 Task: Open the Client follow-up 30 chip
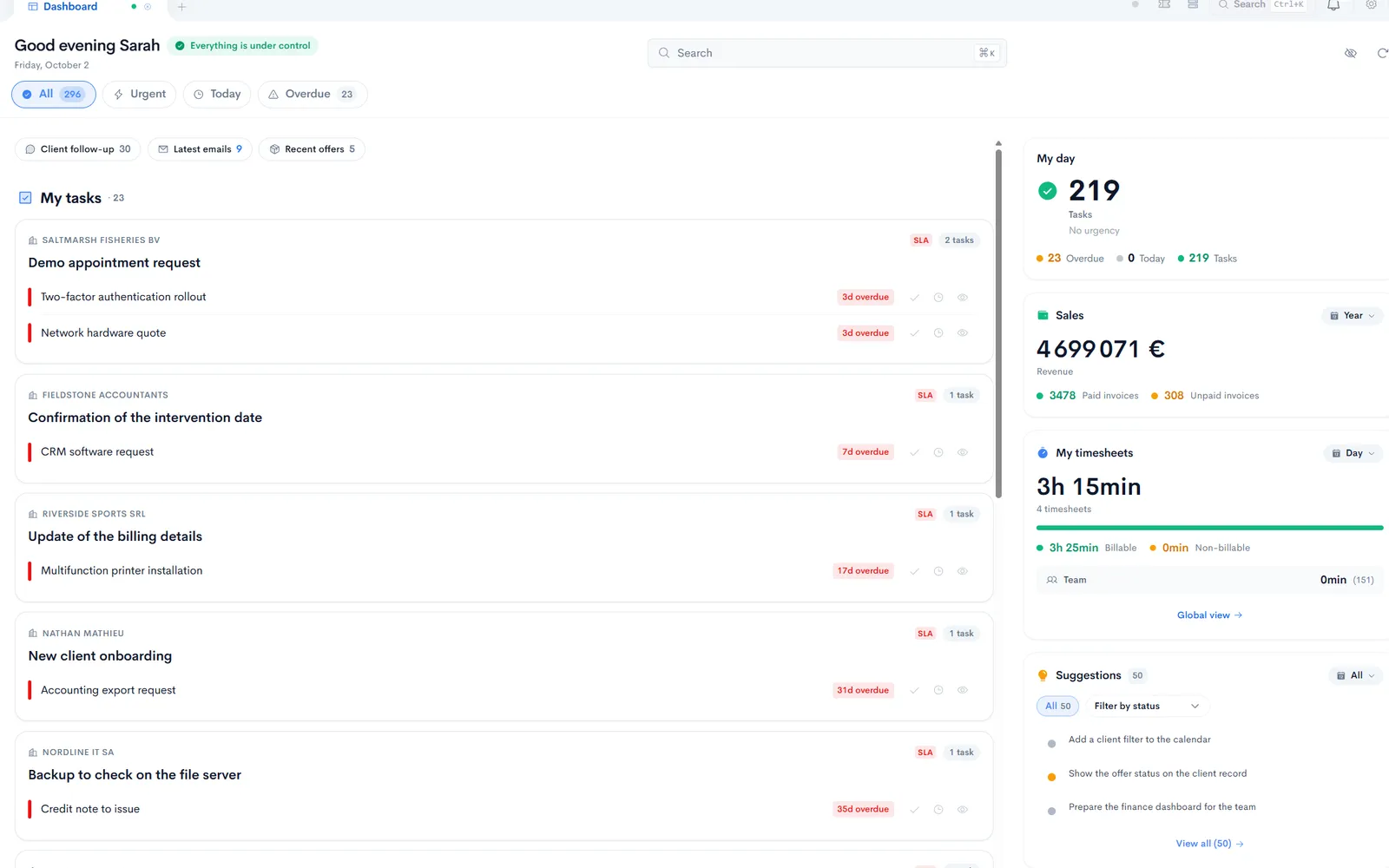[x=78, y=149]
